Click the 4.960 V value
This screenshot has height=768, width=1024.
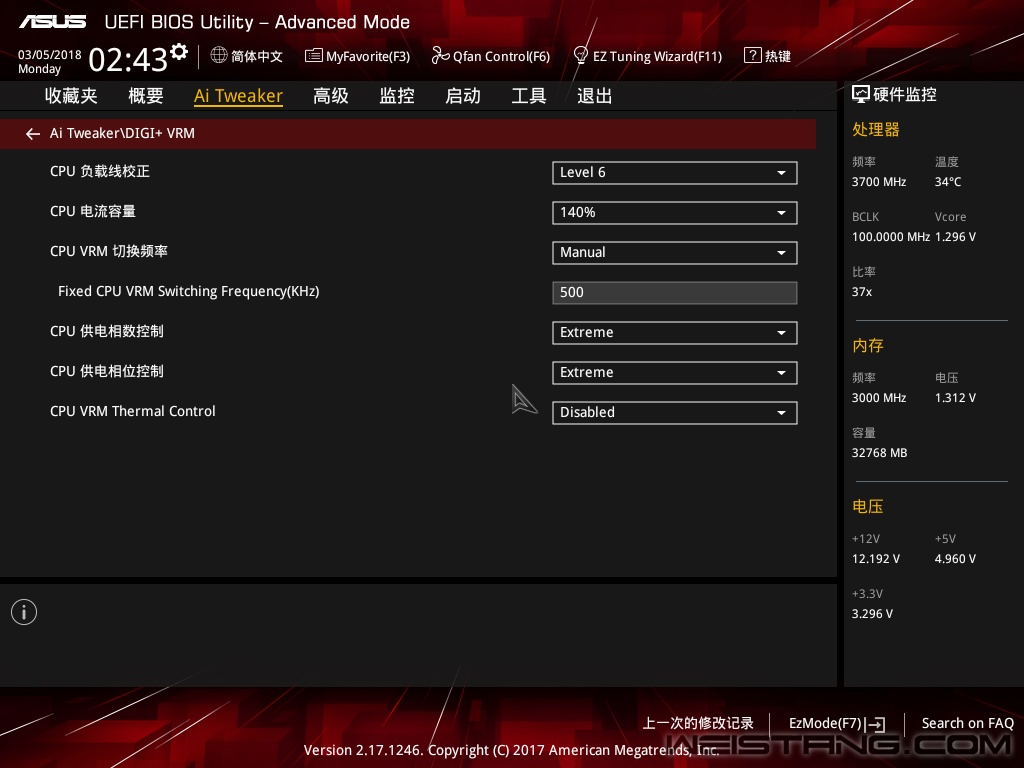coord(955,559)
